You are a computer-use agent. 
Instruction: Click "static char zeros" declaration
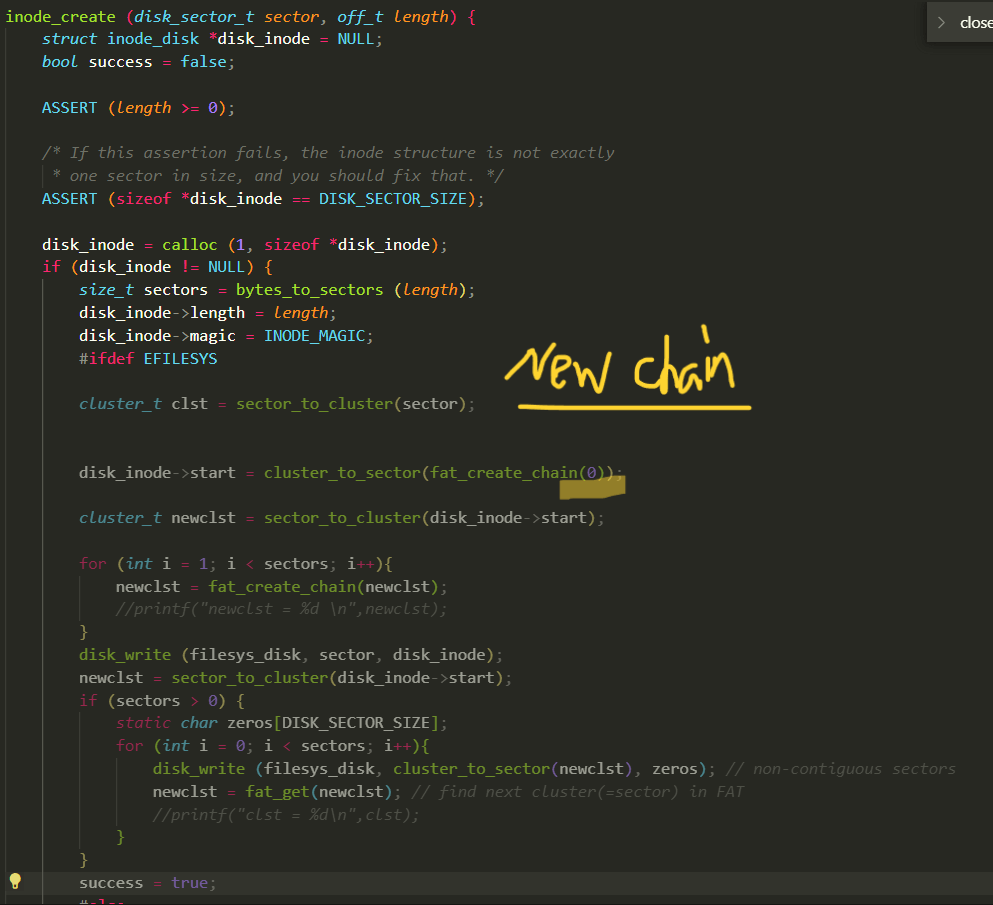(x=277, y=723)
